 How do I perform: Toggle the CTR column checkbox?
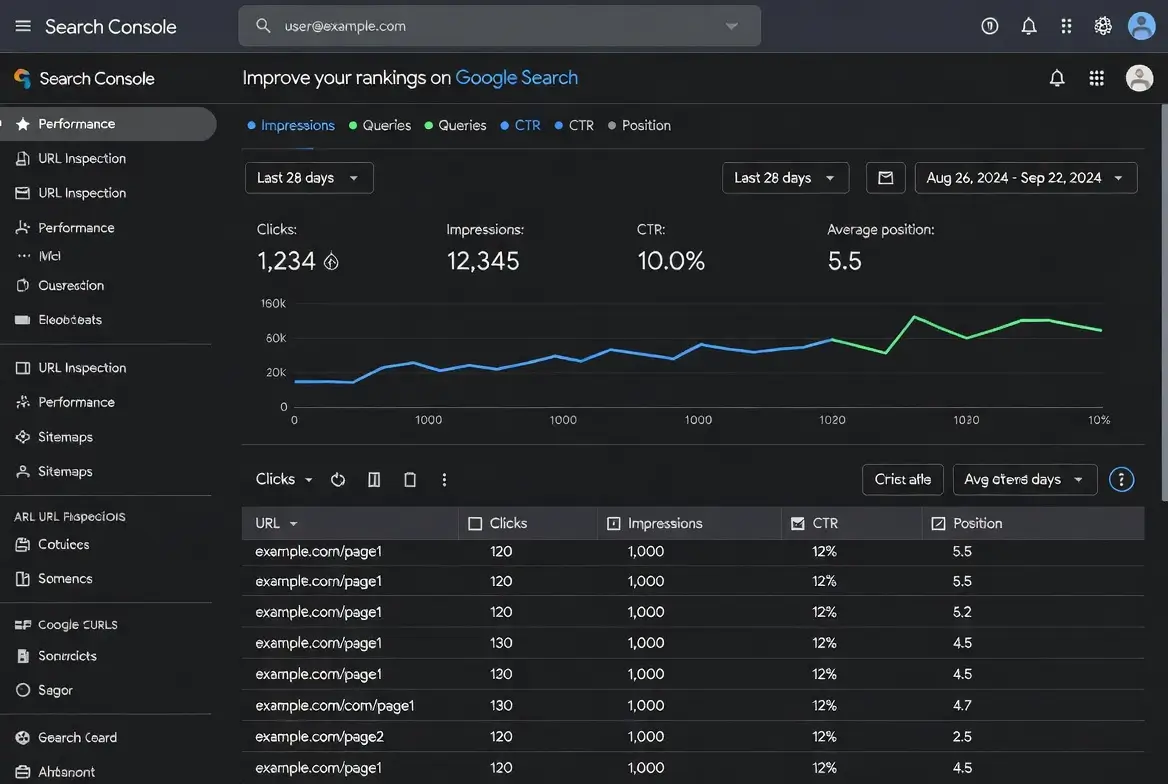coord(798,524)
